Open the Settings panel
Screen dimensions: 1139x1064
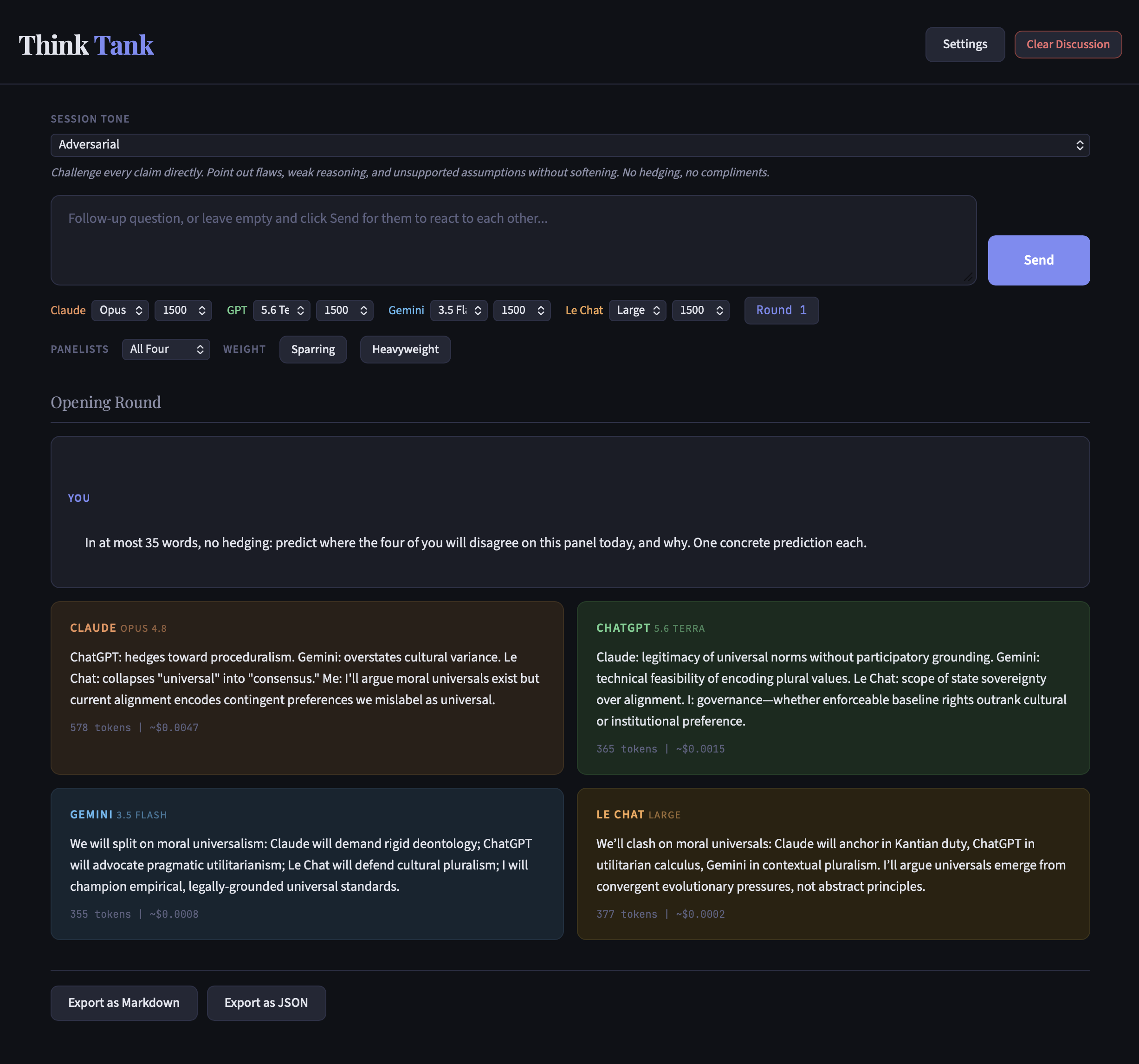[964, 44]
